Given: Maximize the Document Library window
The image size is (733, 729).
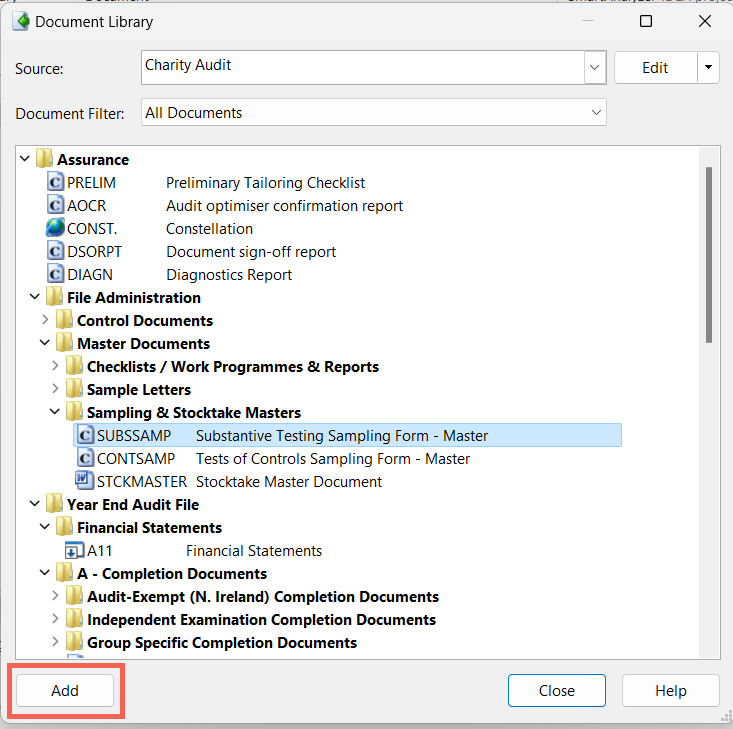Looking at the screenshot, I should (x=646, y=21).
